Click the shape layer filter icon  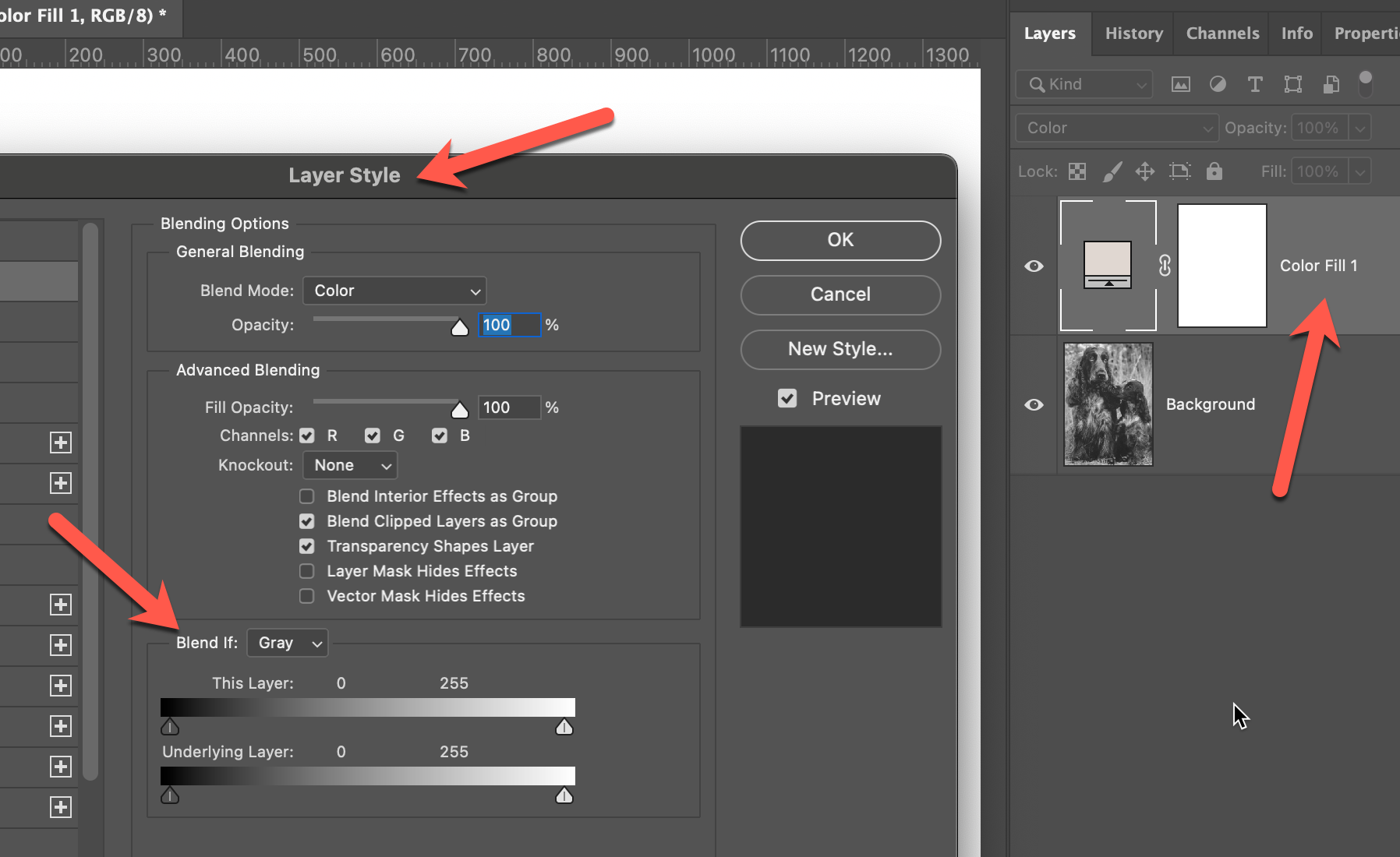click(1293, 84)
